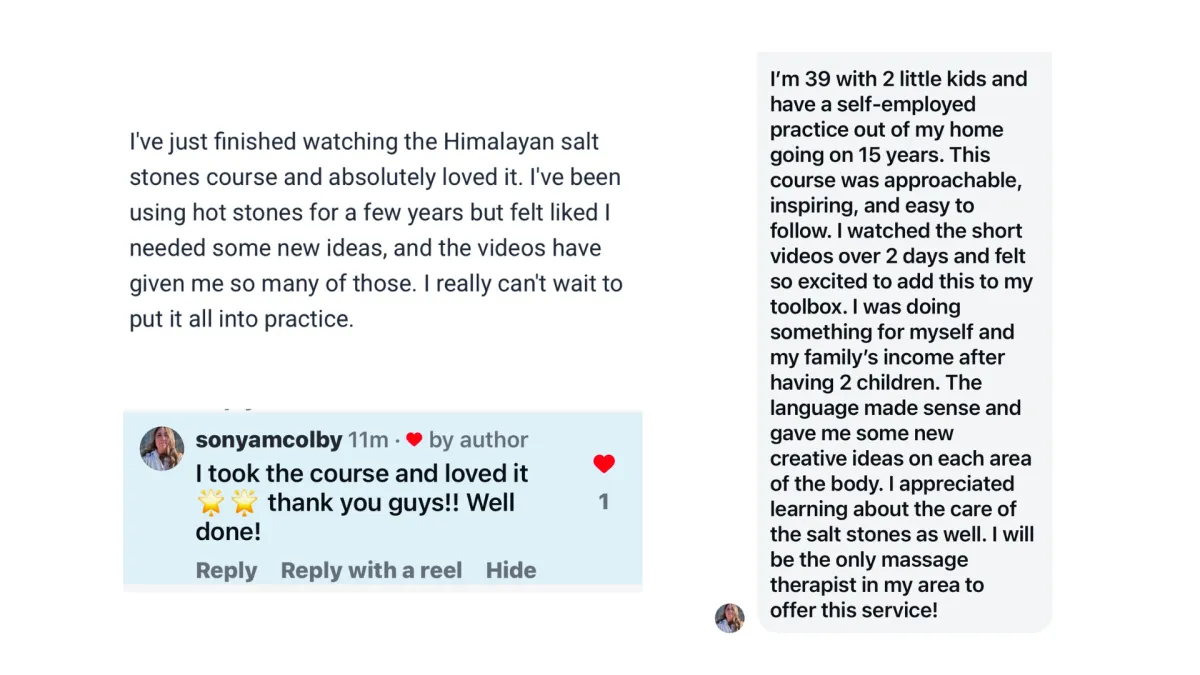Click the 'I took the course and loved it' text
The width and height of the screenshot is (1200, 675).
[362, 473]
